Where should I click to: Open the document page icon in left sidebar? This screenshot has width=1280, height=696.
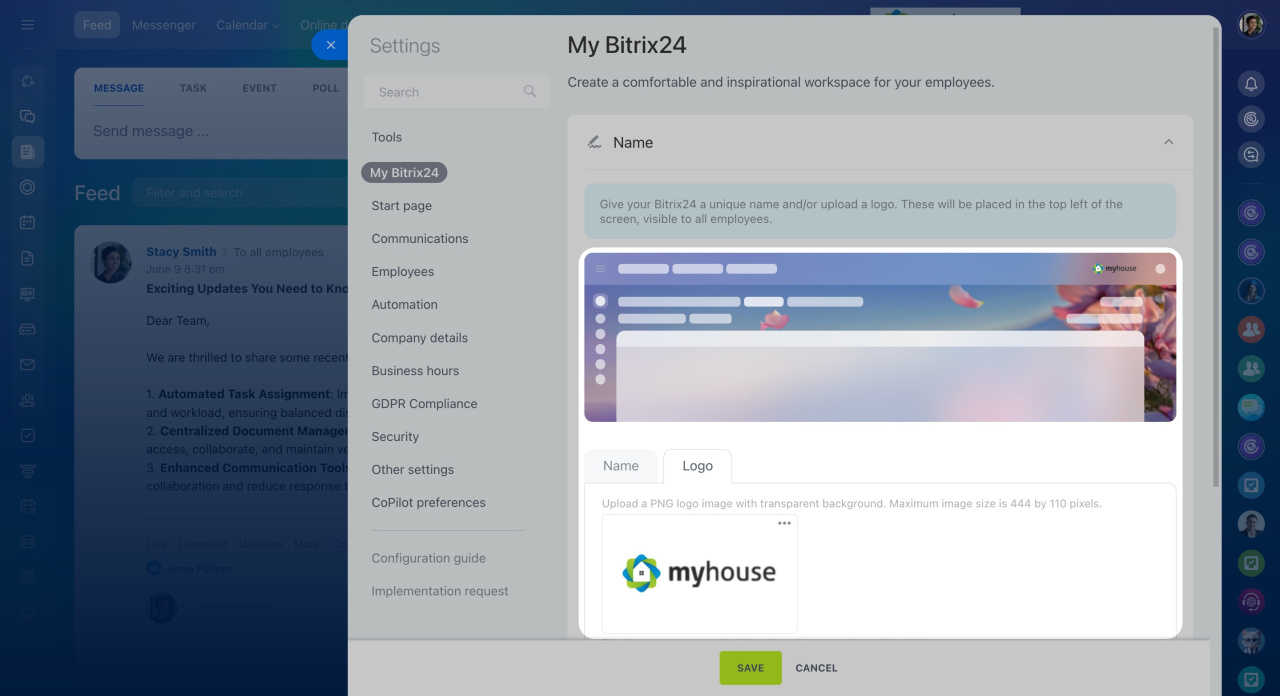(x=27, y=258)
